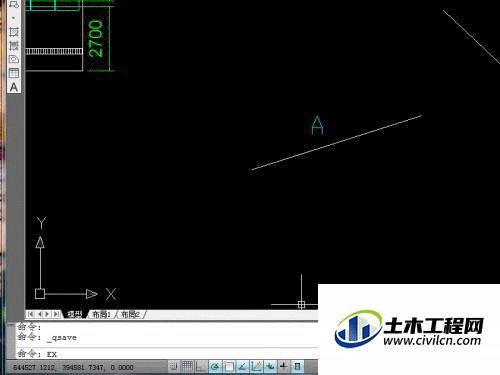
Task: Switch to the Model tab
Action: [x=75, y=314]
